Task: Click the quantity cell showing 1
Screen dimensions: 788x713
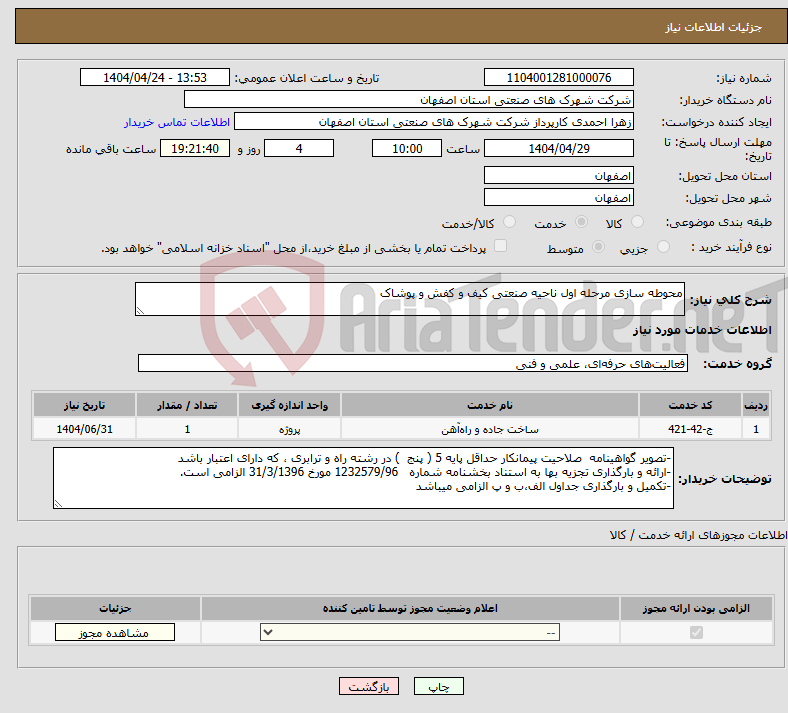Action: pyautogui.click(x=187, y=429)
